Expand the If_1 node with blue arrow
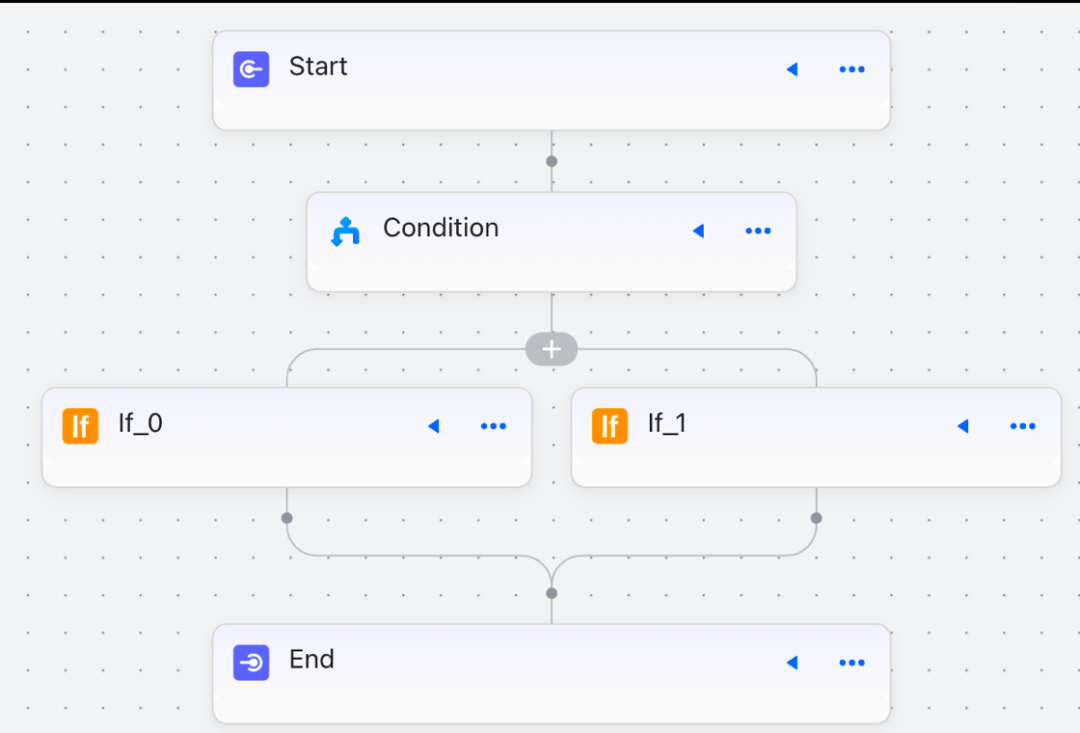 tap(963, 426)
